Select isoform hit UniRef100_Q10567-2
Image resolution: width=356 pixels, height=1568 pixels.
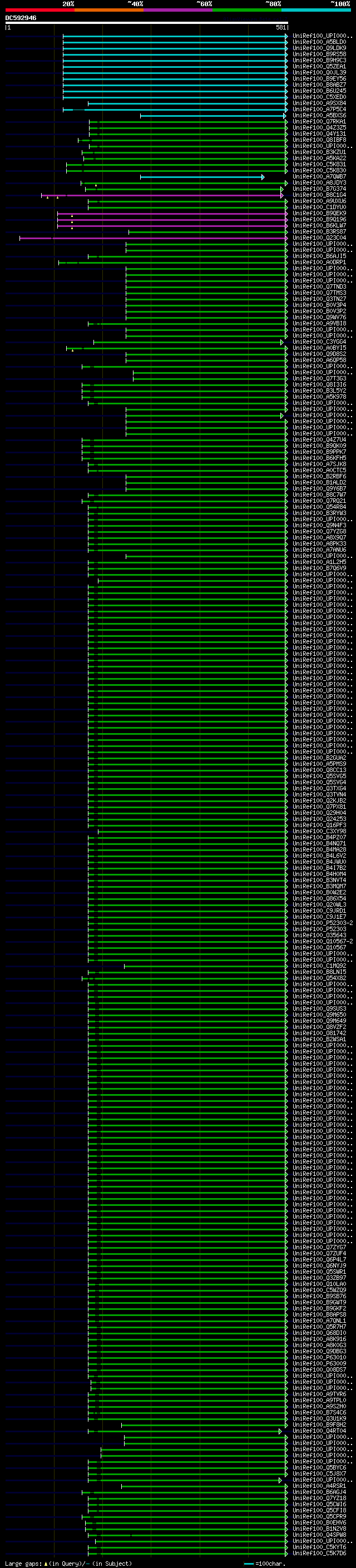pyautogui.click(x=323, y=942)
